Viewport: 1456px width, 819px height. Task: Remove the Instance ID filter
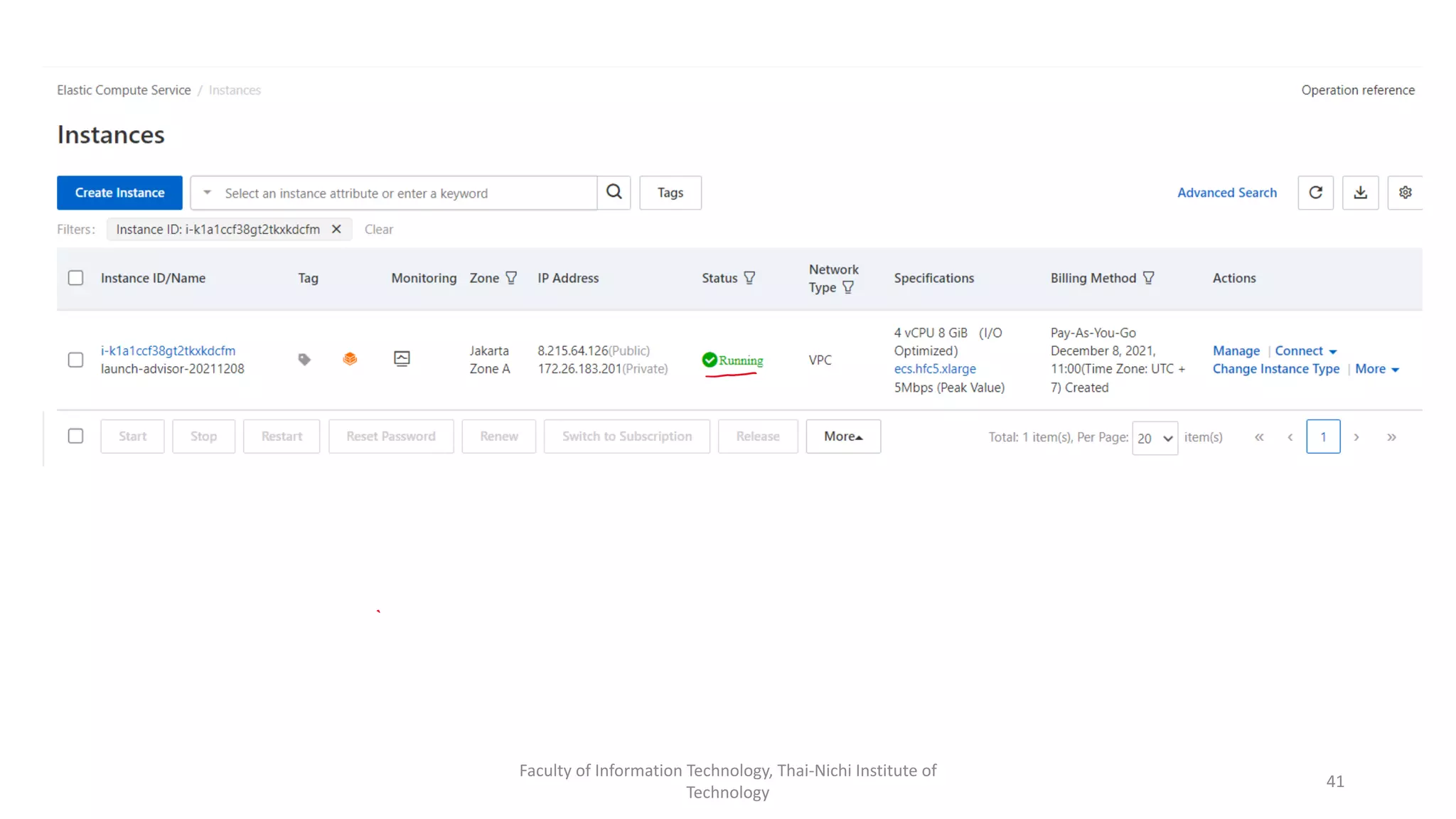[x=337, y=229]
